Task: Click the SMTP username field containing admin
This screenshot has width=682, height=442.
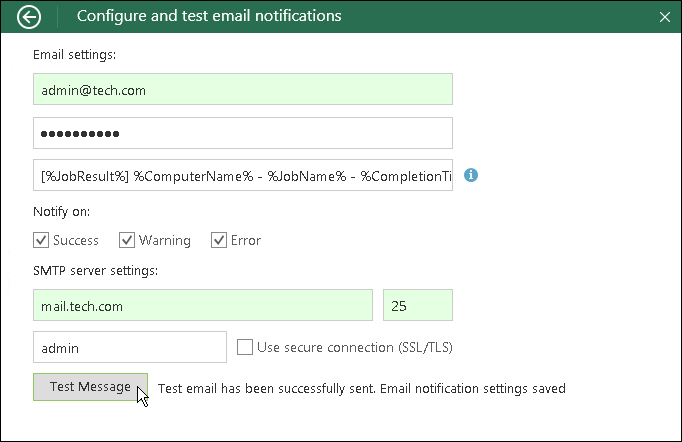Action: click(x=130, y=348)
